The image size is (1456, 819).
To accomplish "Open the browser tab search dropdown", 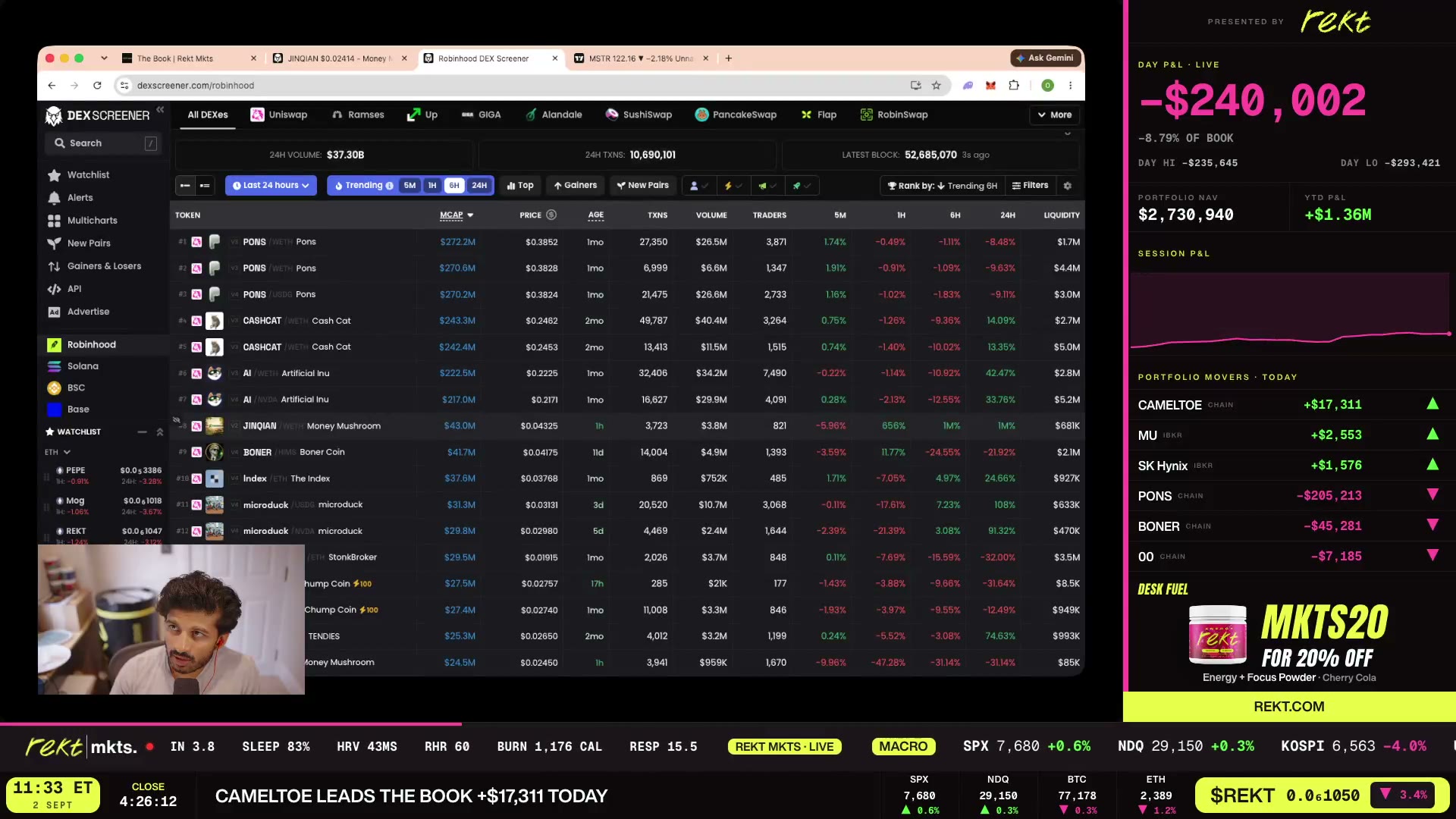I will pyautogui.click(x=104, y=58).
